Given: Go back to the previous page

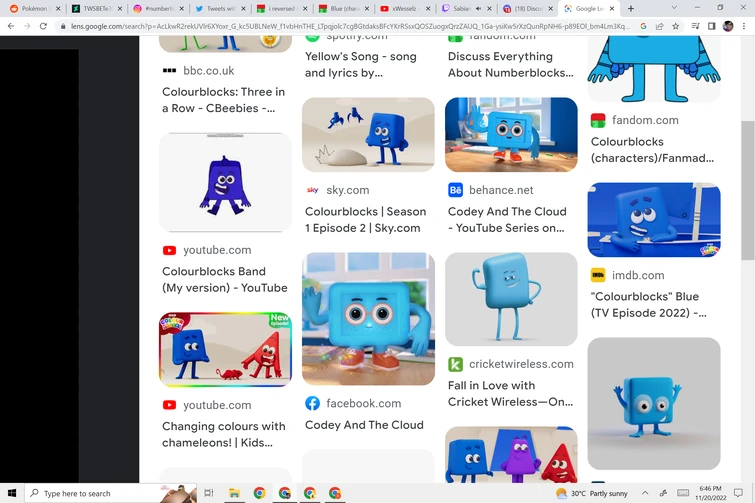Looking at the screenshot, I should (x=11, y=26).
